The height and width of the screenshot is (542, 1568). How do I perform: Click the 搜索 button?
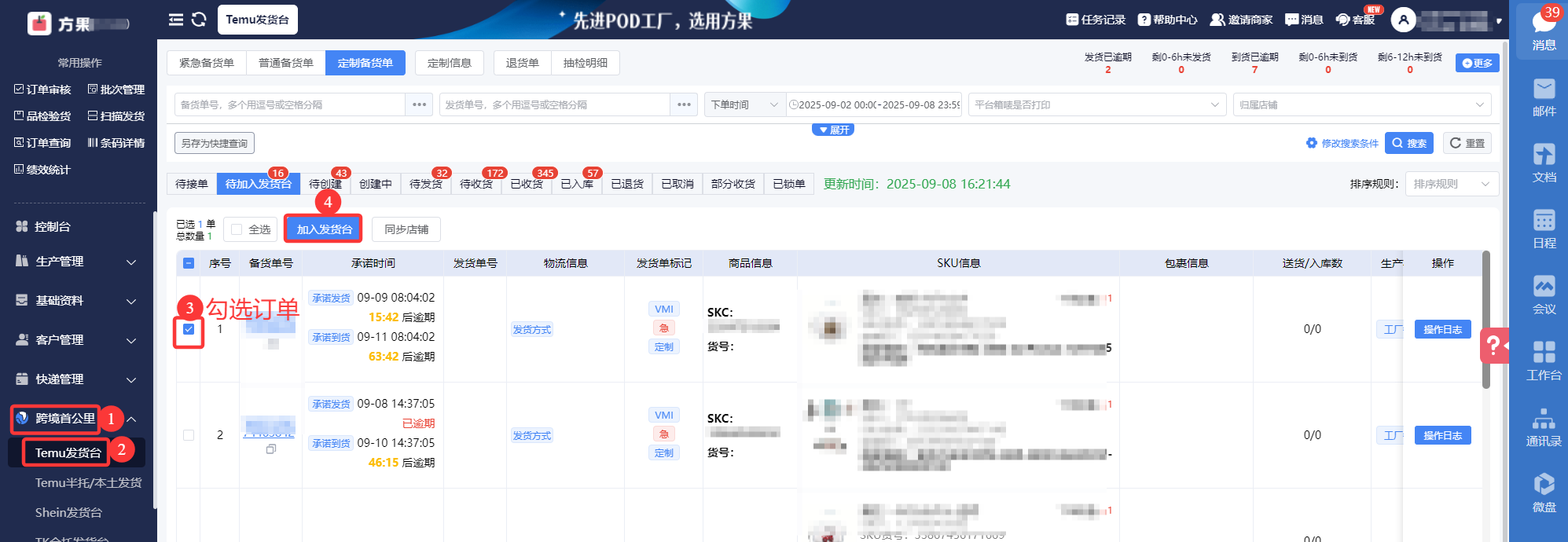[1409, 143]
